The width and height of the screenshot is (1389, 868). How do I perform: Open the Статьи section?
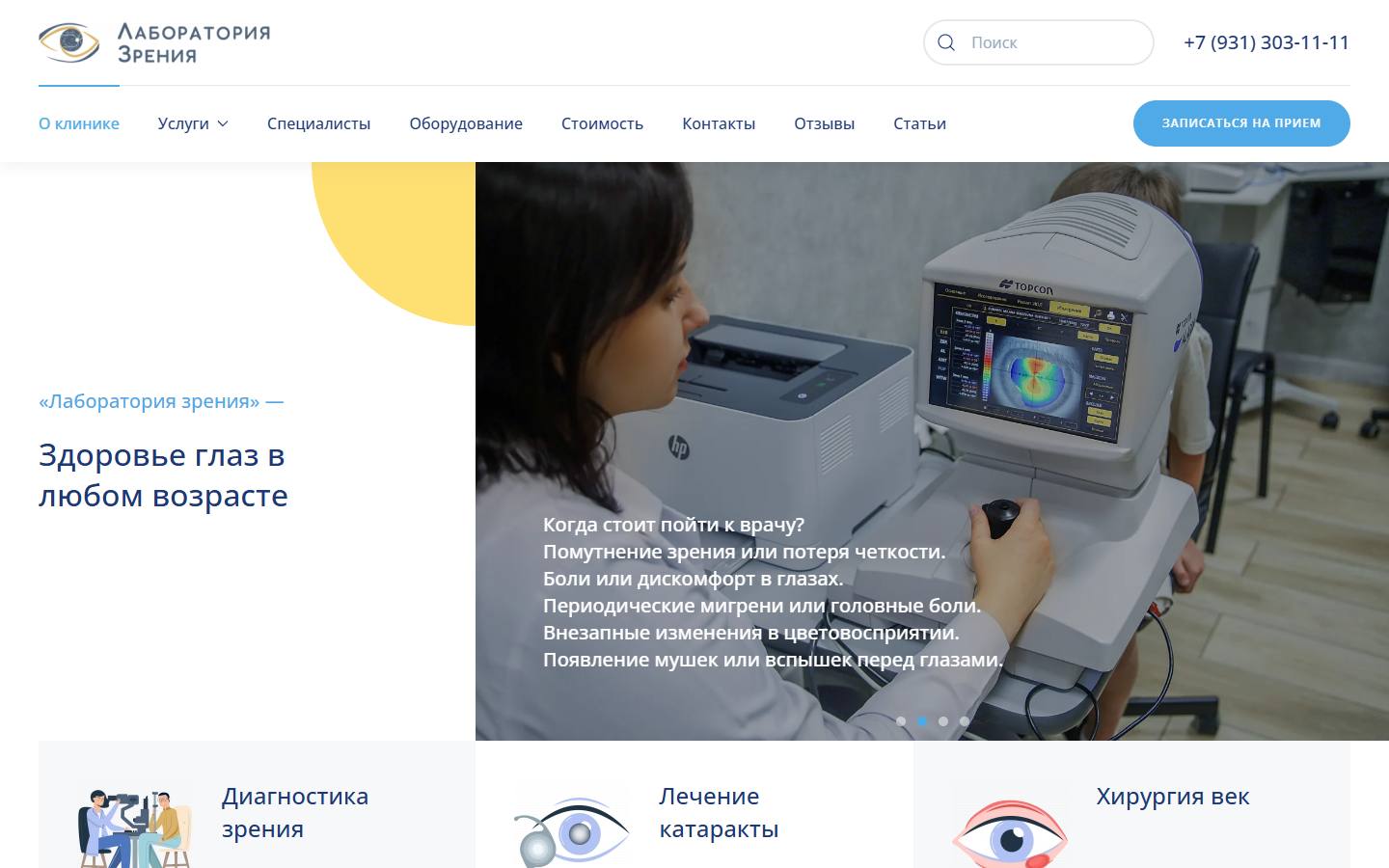919,123
